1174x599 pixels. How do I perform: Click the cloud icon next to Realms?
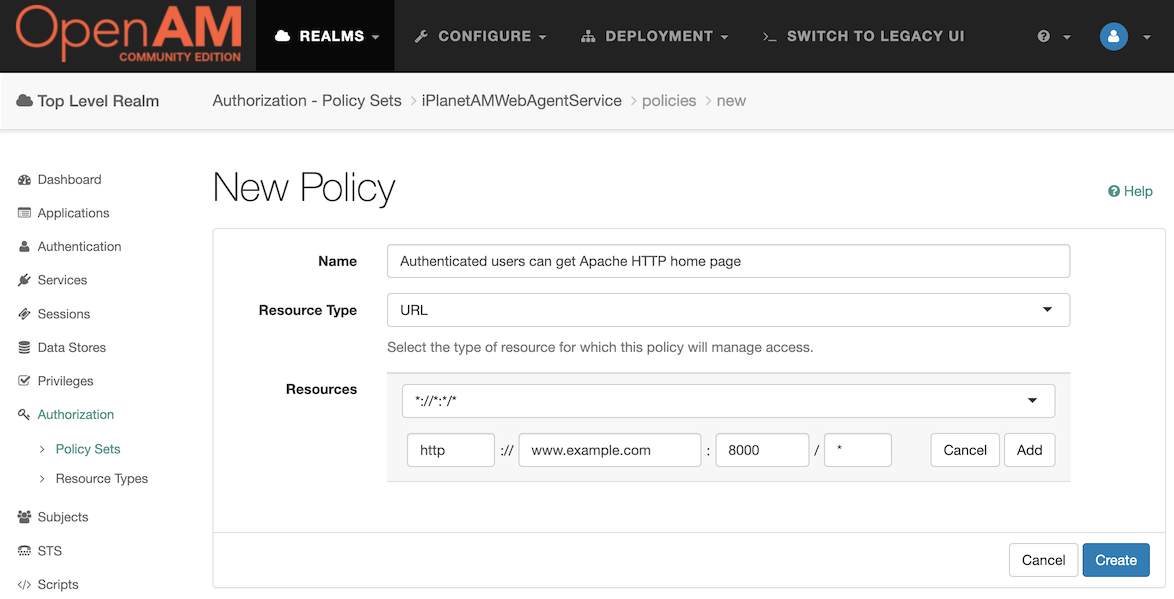tap(282, 36)
